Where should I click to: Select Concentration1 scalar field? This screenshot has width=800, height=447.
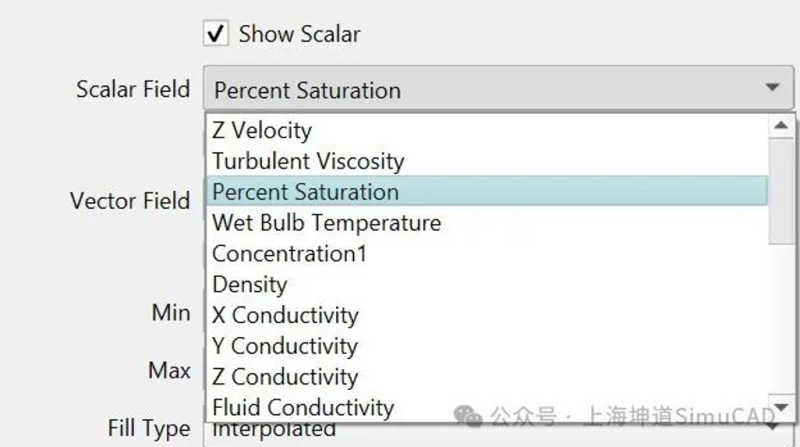[x=289, y=254]
